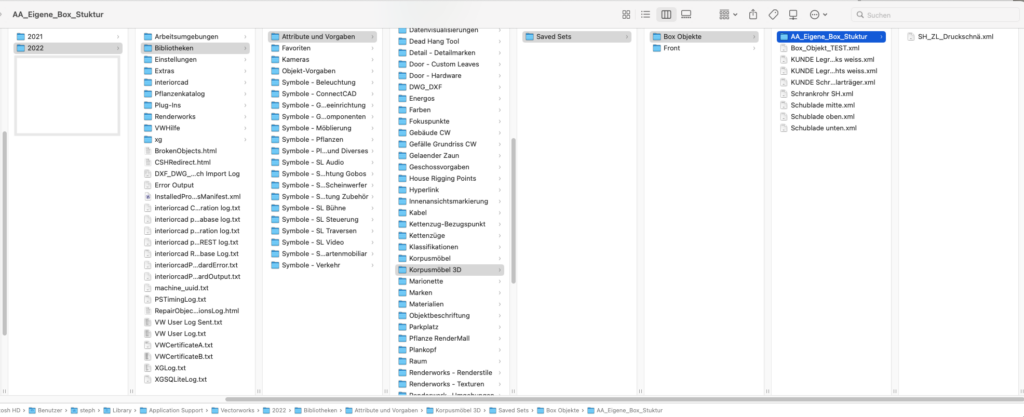This screenshot has width=1024, height=417.
Task: Click Vectorworks in the path bar
Action: tap(238, 410)
